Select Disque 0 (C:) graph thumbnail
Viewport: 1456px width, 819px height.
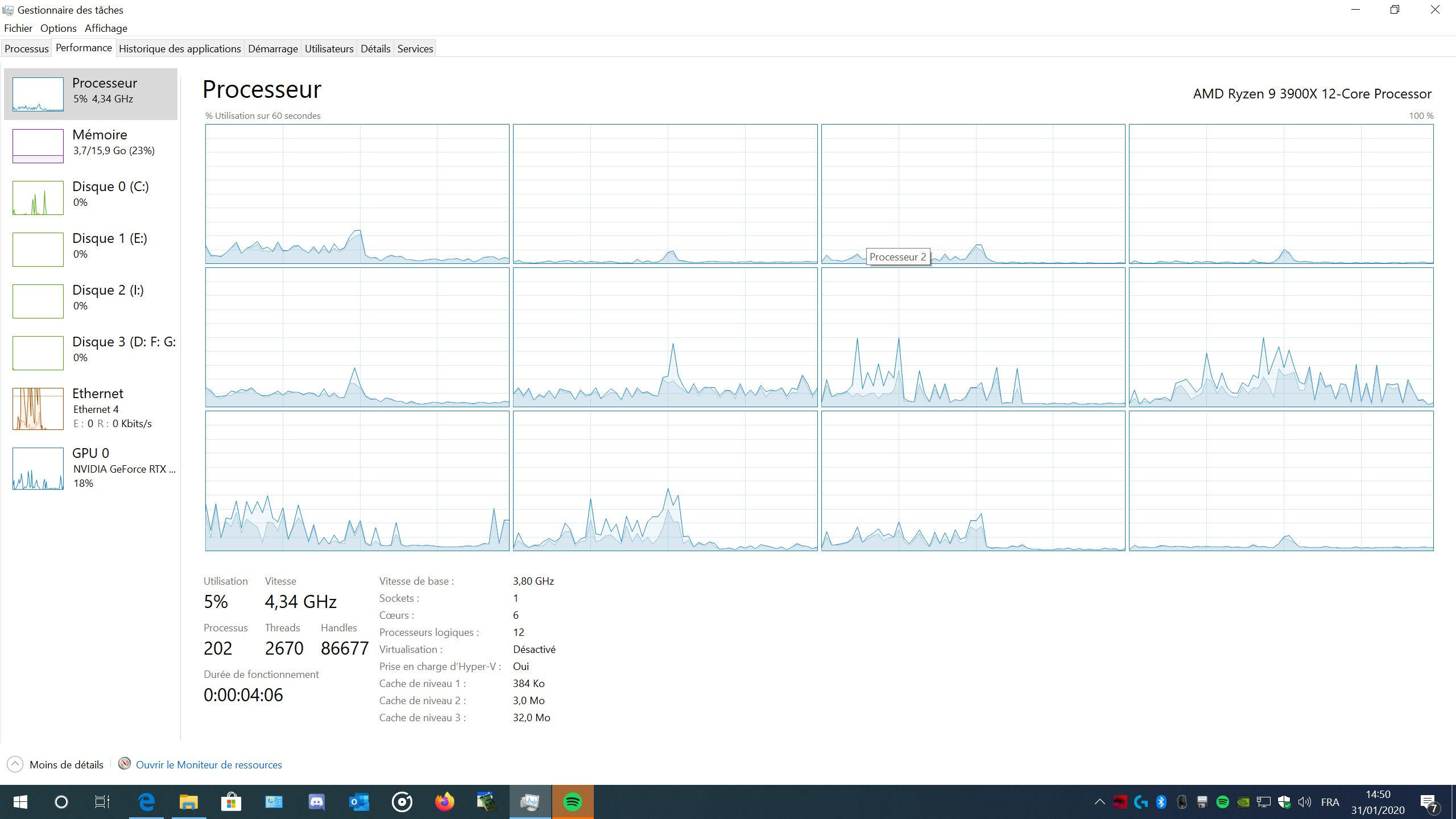coord(38,198)
